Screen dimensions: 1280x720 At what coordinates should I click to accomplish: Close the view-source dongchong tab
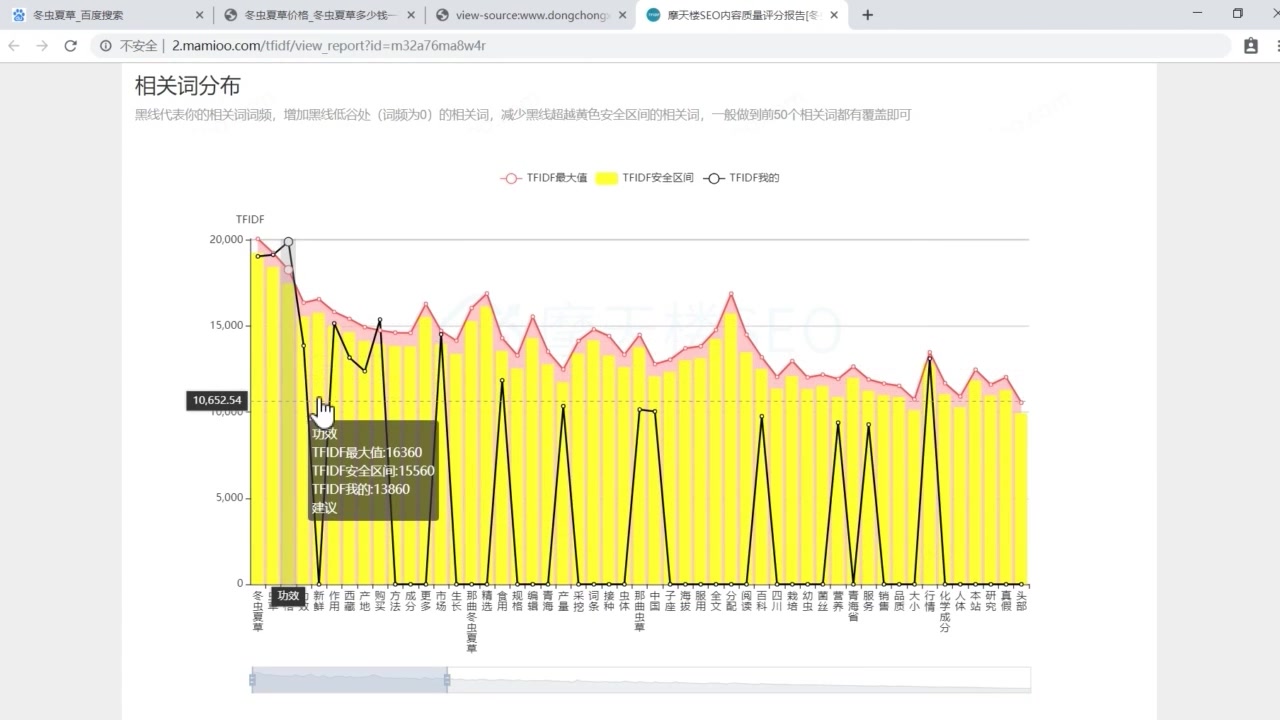click(622, 15)
